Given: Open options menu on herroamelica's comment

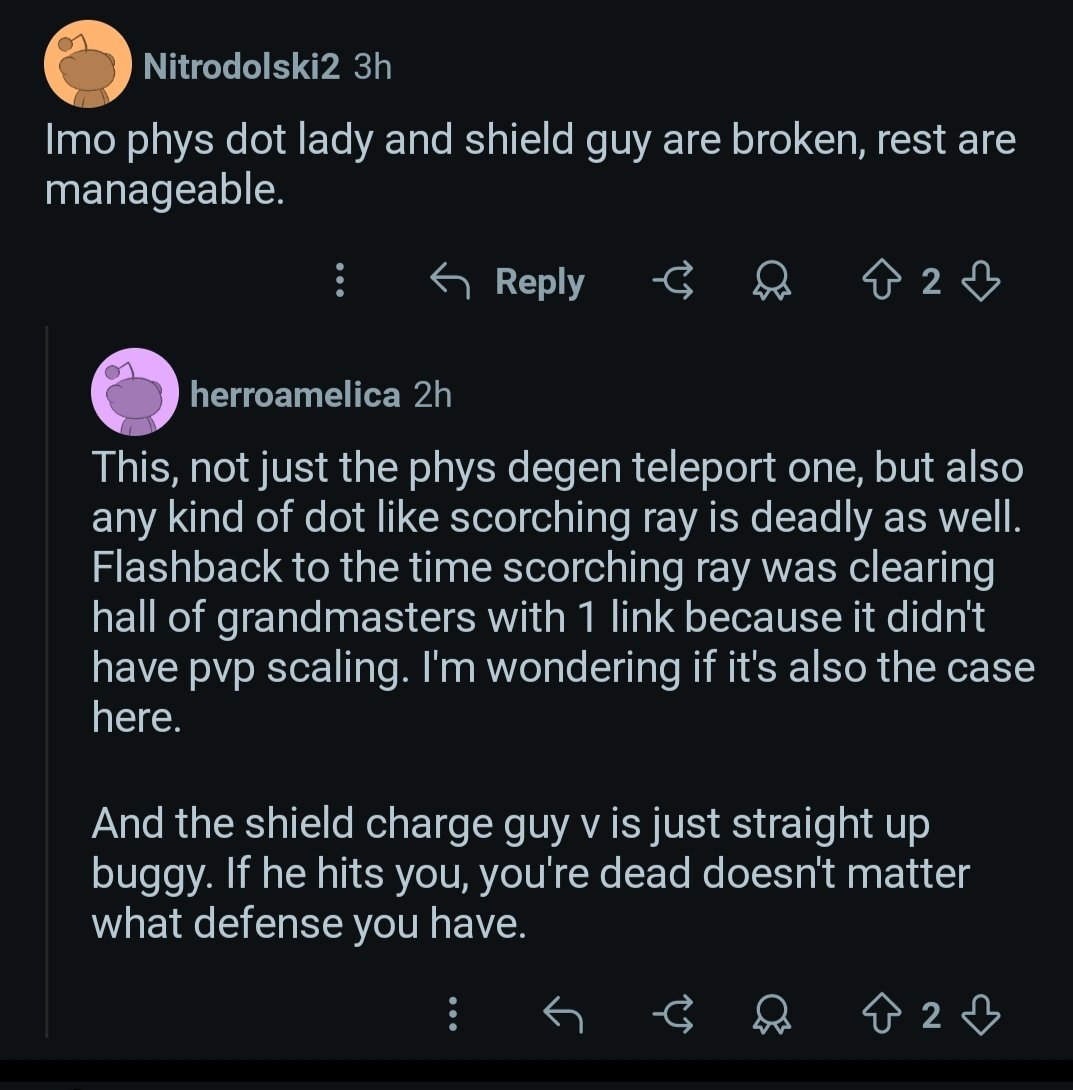Looking at the screenshot, I should point(452,1014).
